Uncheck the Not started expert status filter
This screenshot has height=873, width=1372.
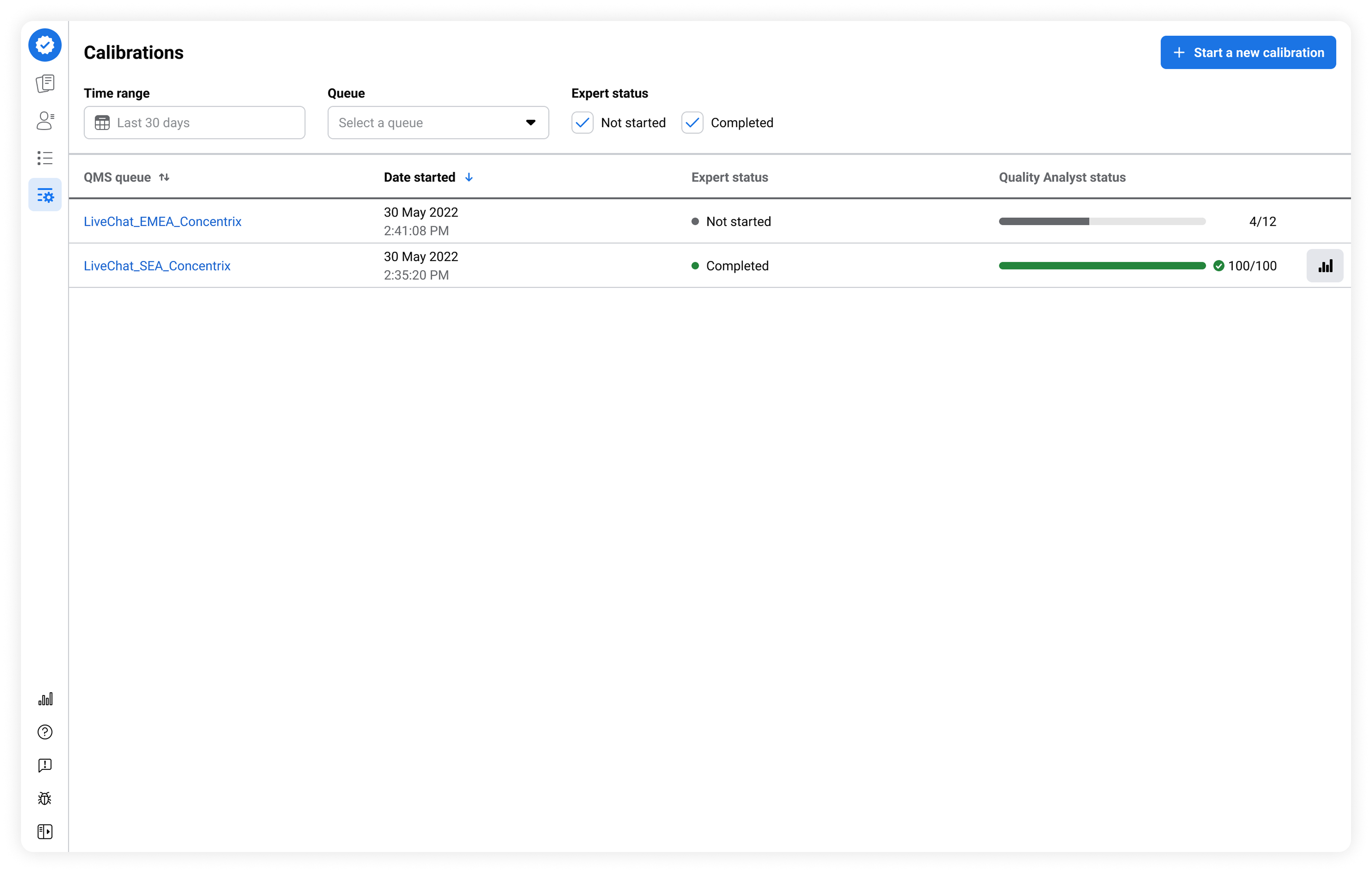coord(582,122)
